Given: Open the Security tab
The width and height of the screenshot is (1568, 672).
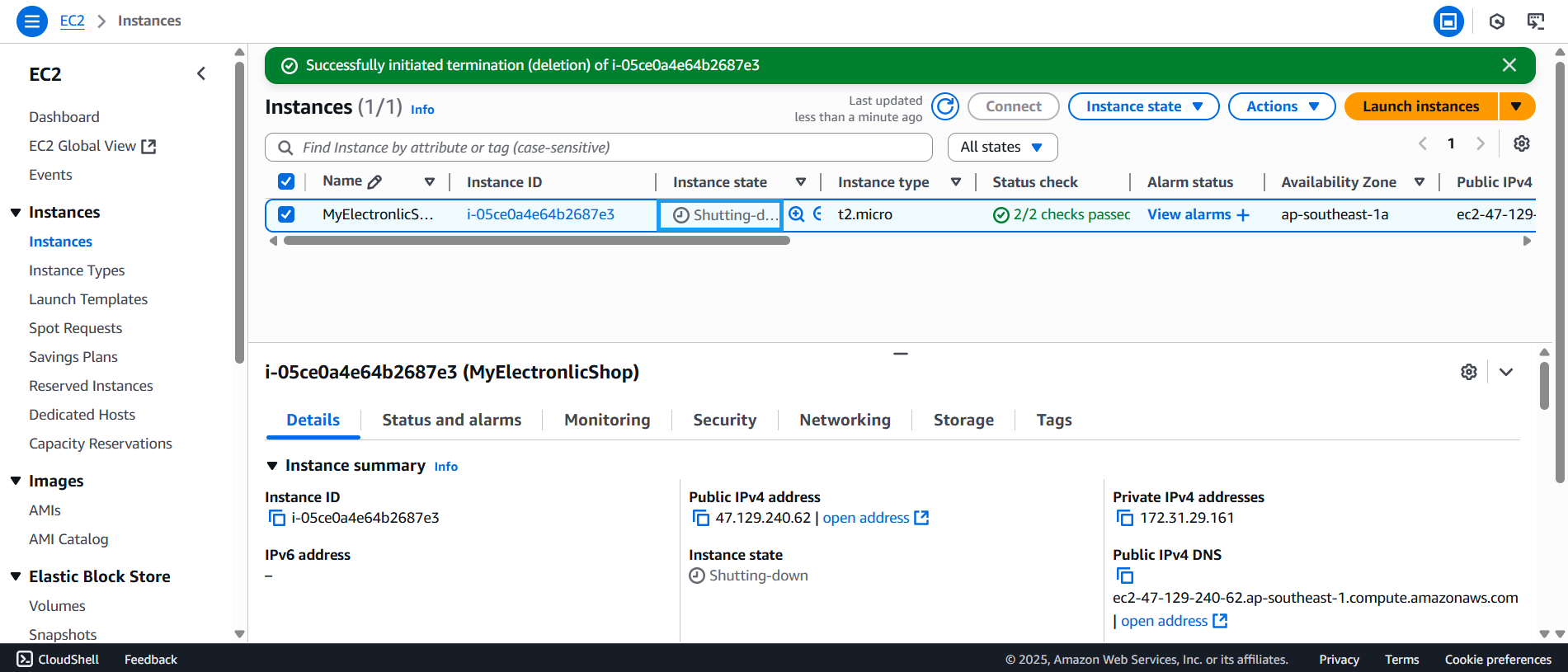Looking at the screenshot, I should [724, 420].
